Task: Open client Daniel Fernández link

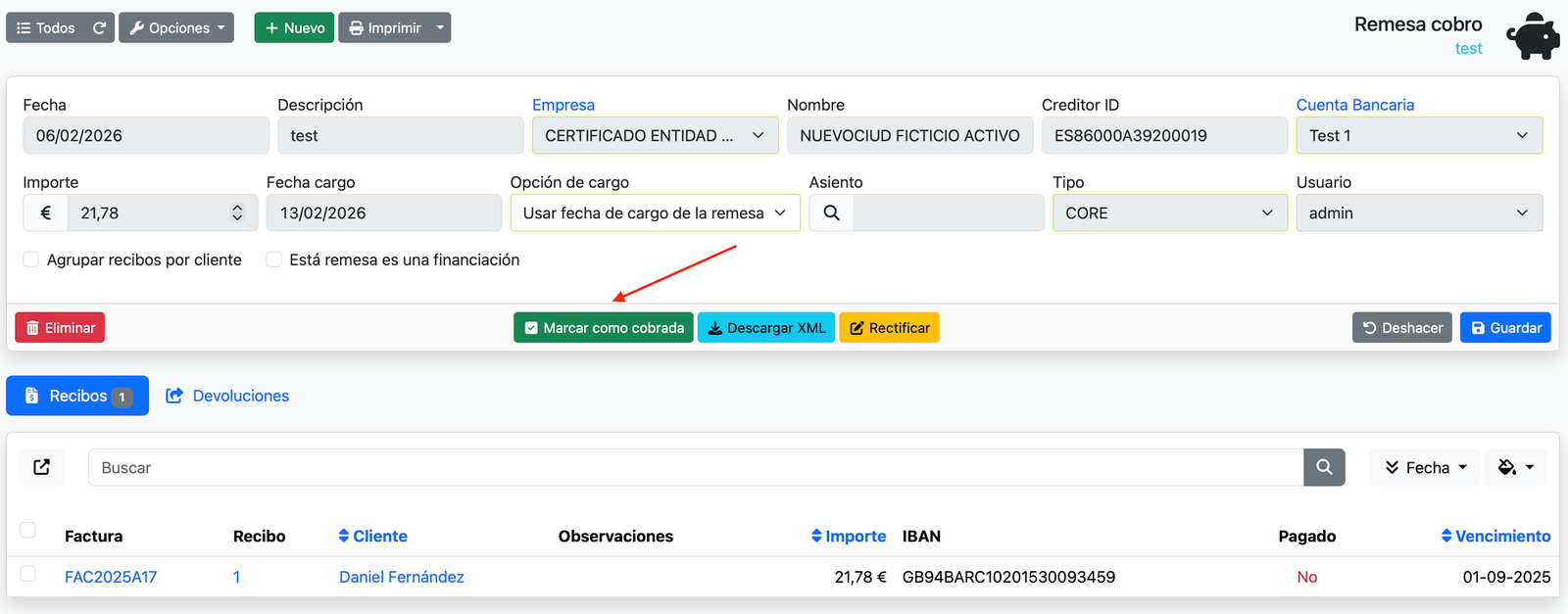Action: tap(402, 577)
